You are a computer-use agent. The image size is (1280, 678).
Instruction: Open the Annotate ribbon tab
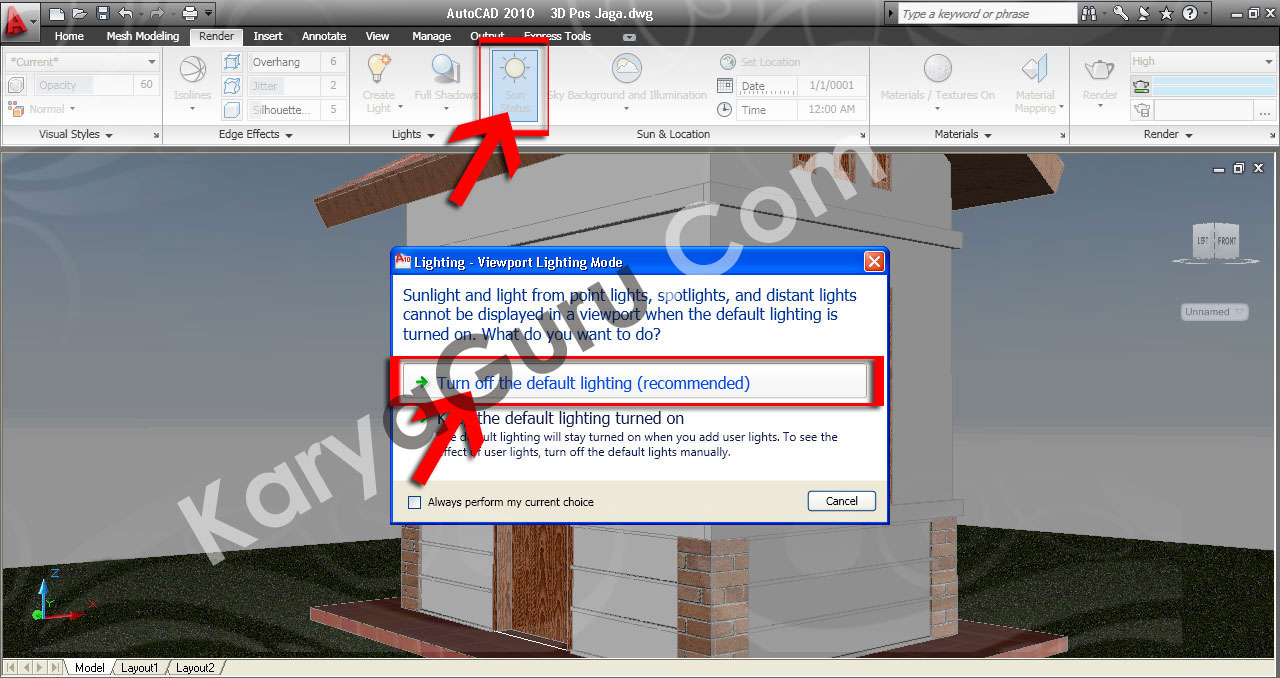point(323,36)
